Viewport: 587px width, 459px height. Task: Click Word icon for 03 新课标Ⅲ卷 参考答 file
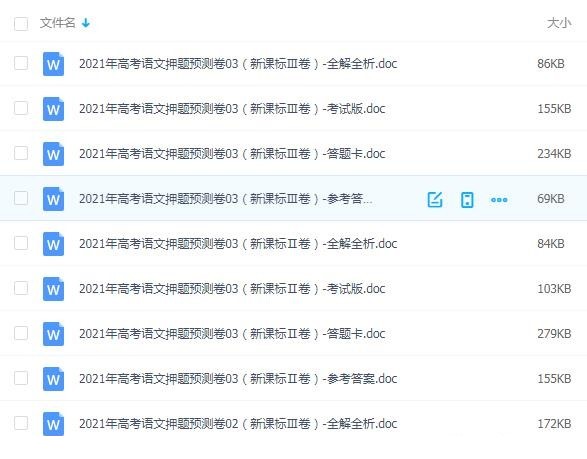[x=53, y=199]
